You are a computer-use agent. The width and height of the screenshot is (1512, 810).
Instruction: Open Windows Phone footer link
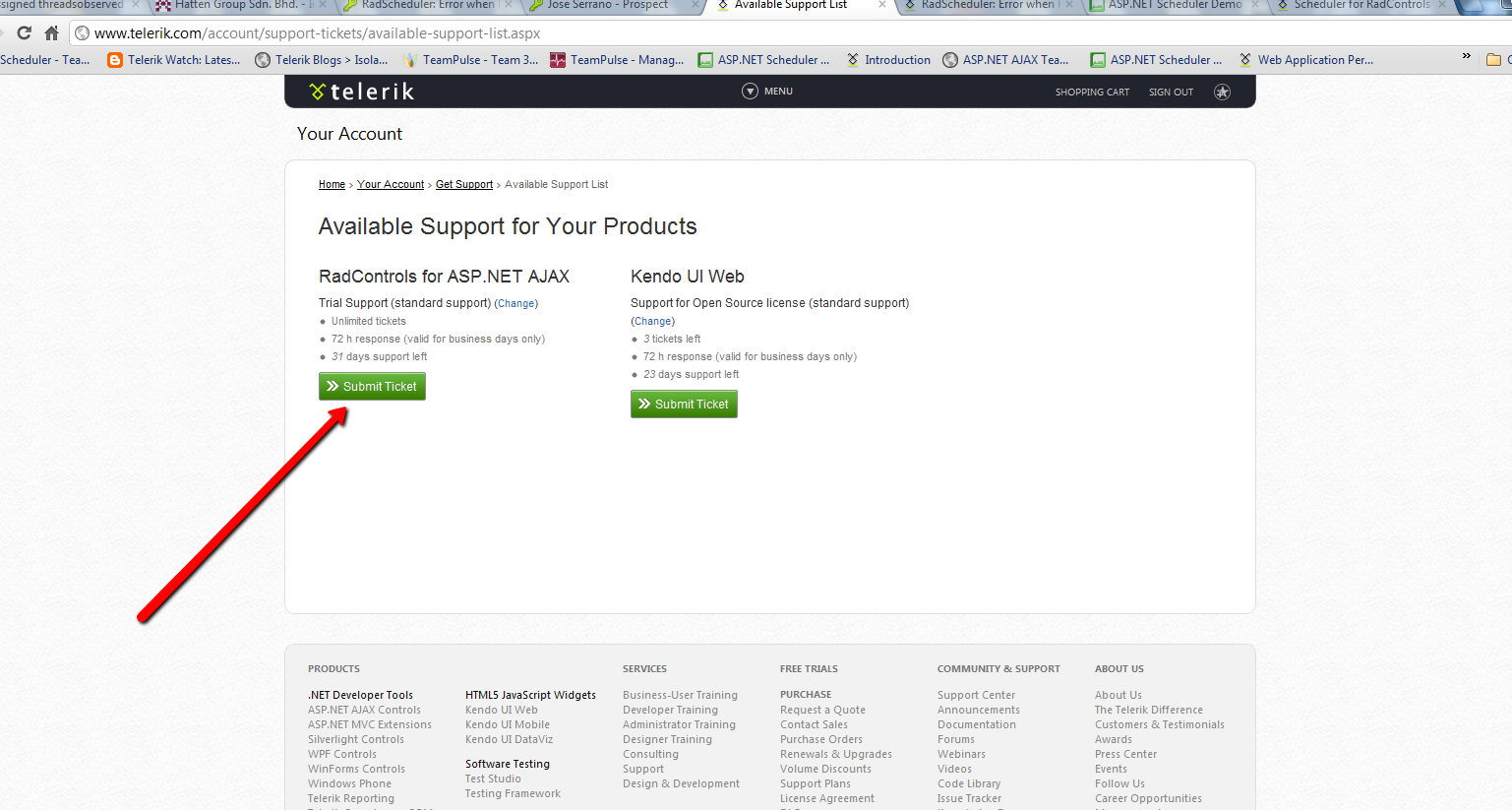[349, 784]
